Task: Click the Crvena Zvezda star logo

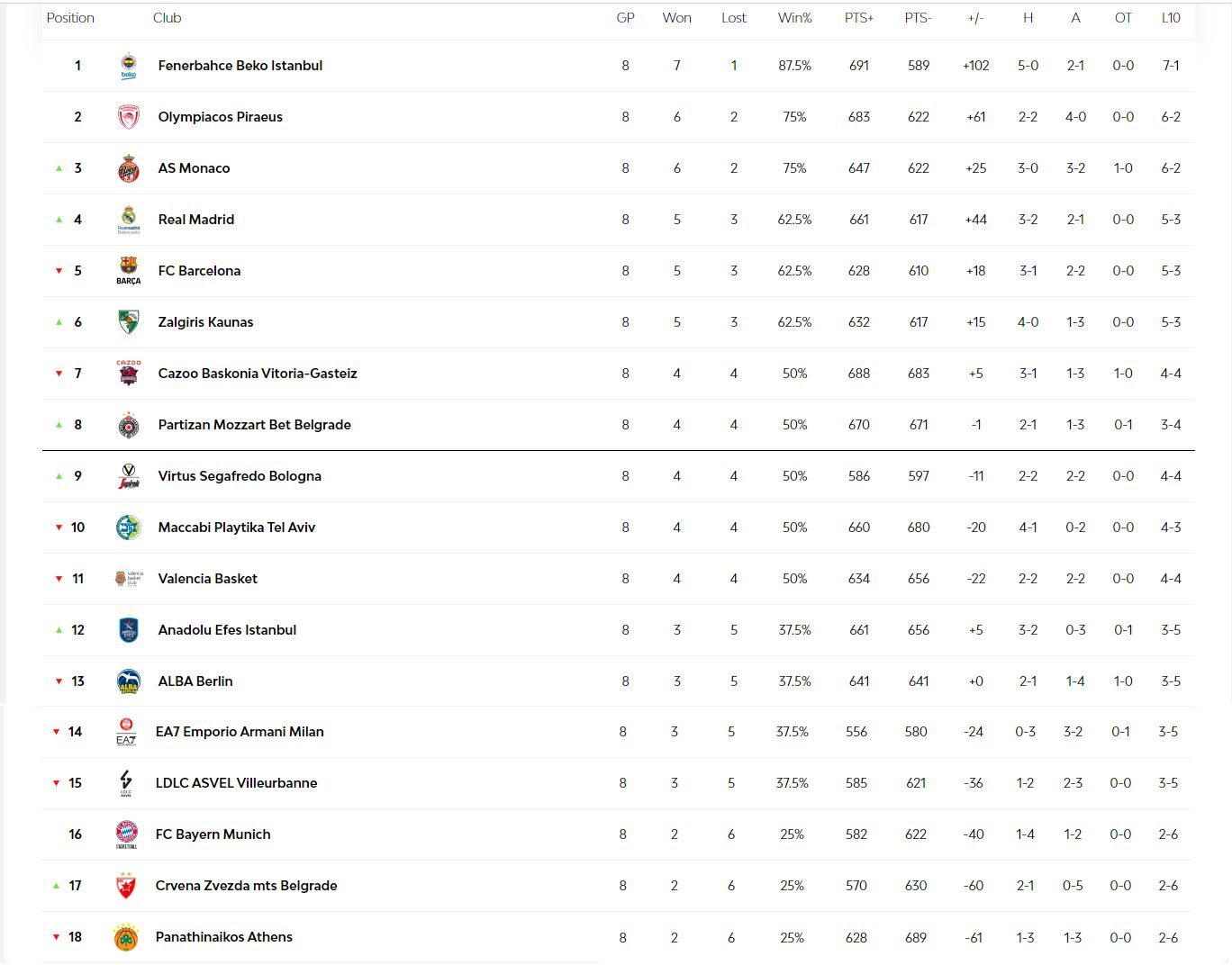Action: point(126,886)
